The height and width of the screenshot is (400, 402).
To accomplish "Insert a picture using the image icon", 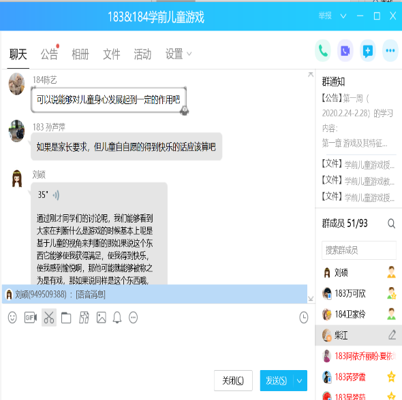I will [101, 317].
